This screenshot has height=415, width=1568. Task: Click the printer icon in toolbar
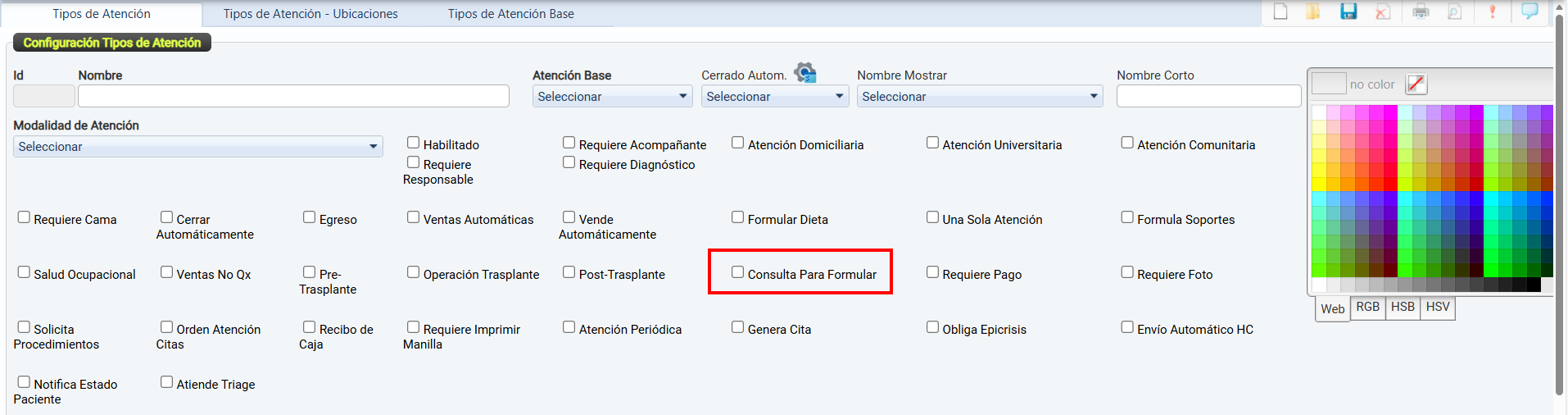click(1421, 11)
